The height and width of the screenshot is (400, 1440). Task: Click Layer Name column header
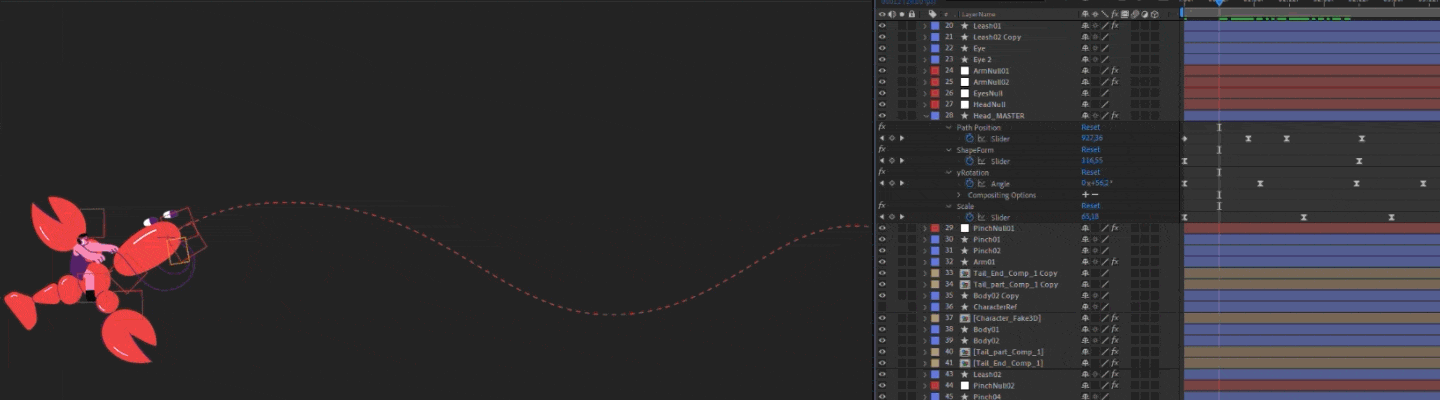tap(979, 14)
